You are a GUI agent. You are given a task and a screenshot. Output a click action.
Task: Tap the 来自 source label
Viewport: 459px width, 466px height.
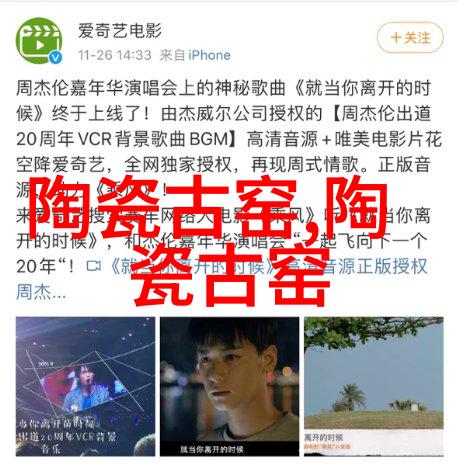point(172,55)
